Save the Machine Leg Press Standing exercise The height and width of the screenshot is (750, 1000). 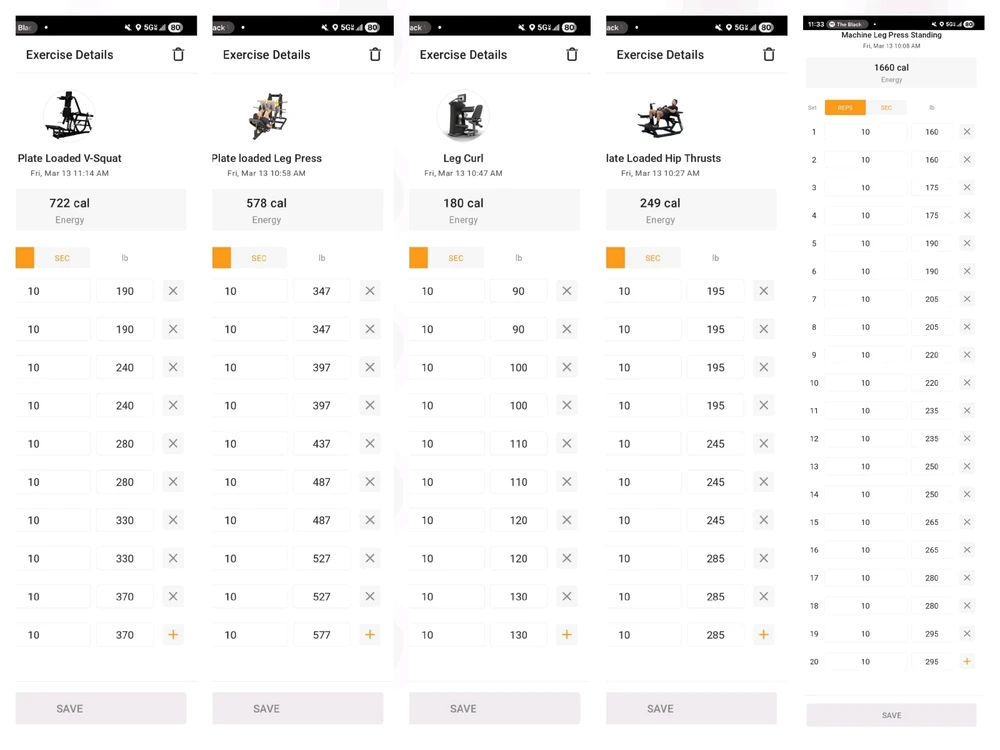(x=891, y=715)
